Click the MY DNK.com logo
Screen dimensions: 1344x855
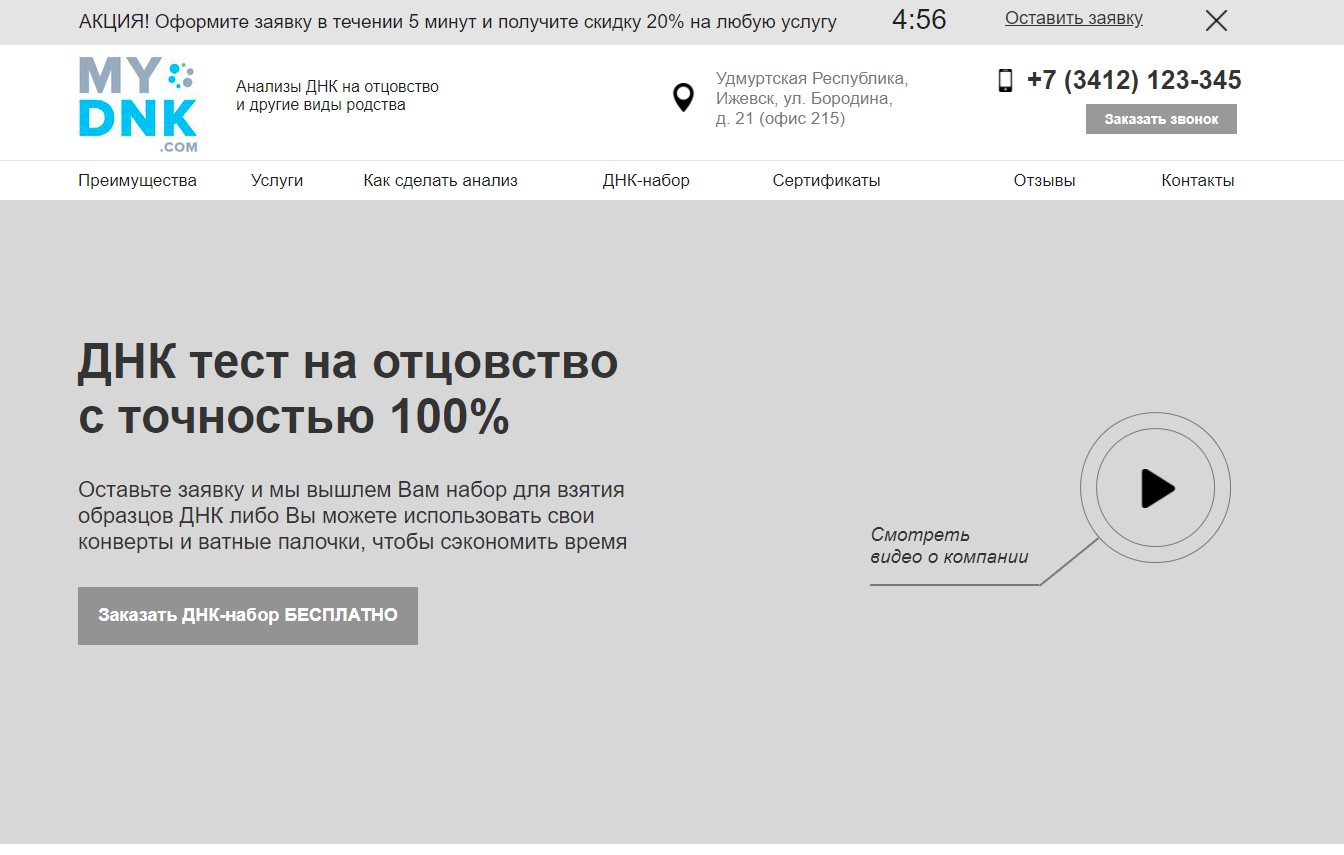(138, 105)
